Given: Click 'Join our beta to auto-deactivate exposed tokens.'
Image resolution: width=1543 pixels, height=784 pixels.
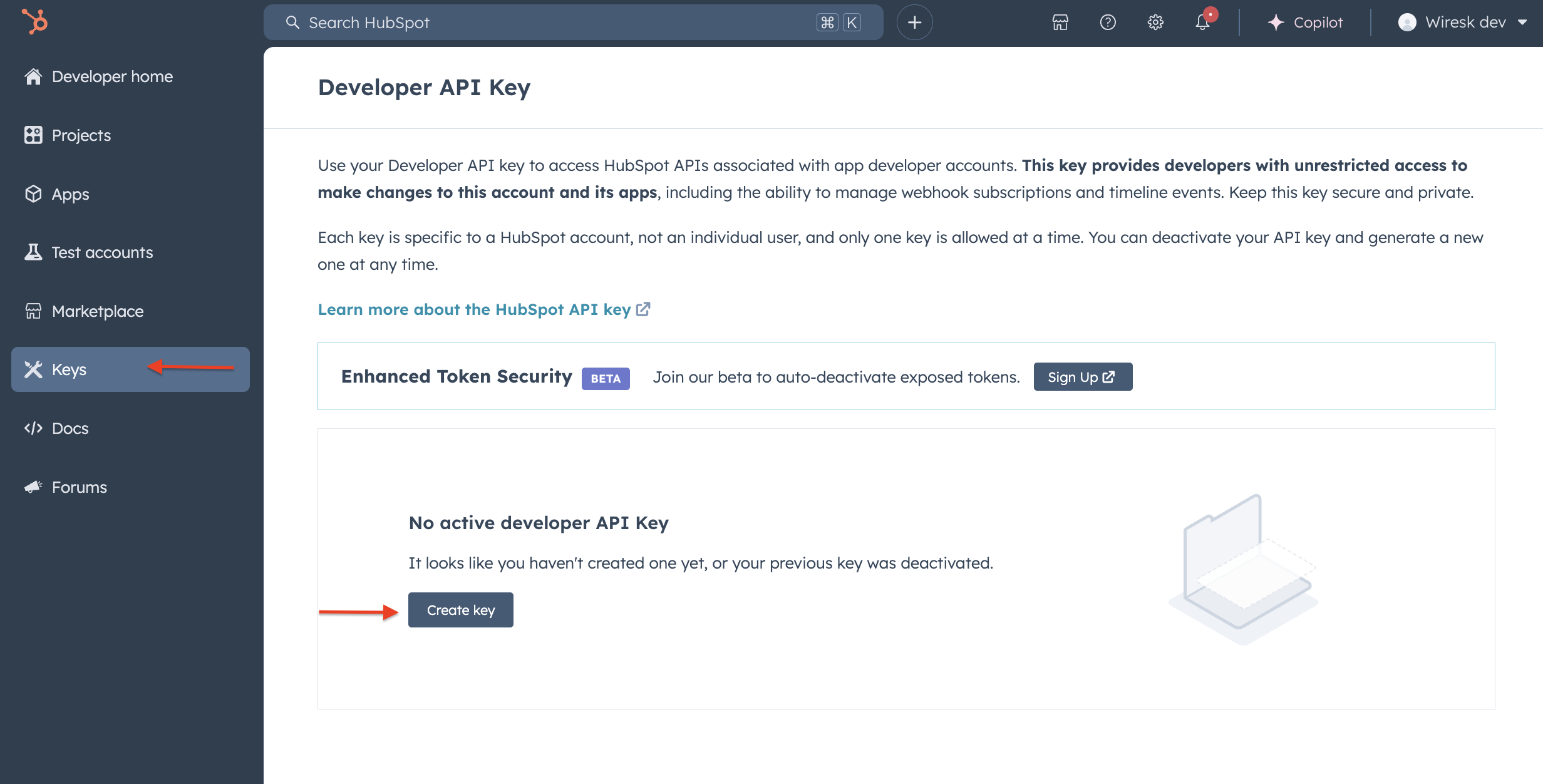Looking at the screenshot, I should pyautogui.click(x=837, y=377).
